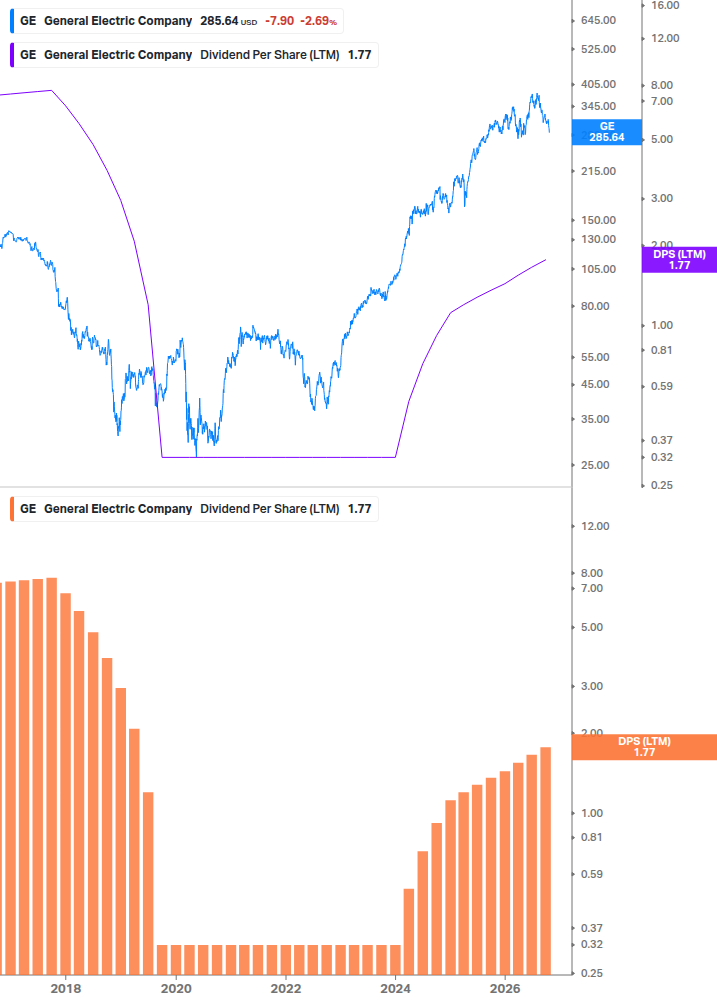Image resolution: width=717 pixels, height=1005 pixels.
Task: Click the 25.00 price axis label
Action: [595, 465]
